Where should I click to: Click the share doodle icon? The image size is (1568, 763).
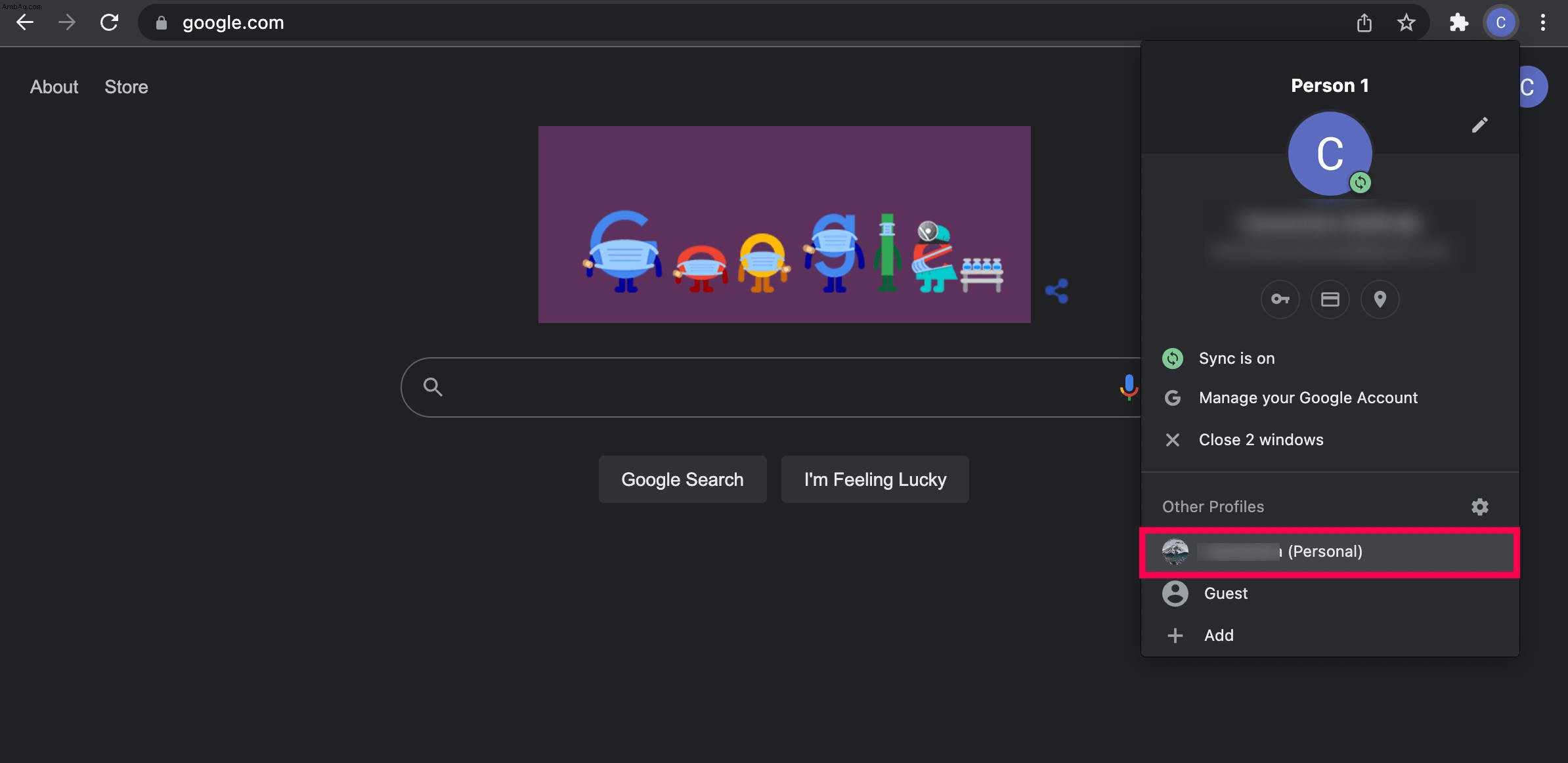click(x=1056, y=291)
